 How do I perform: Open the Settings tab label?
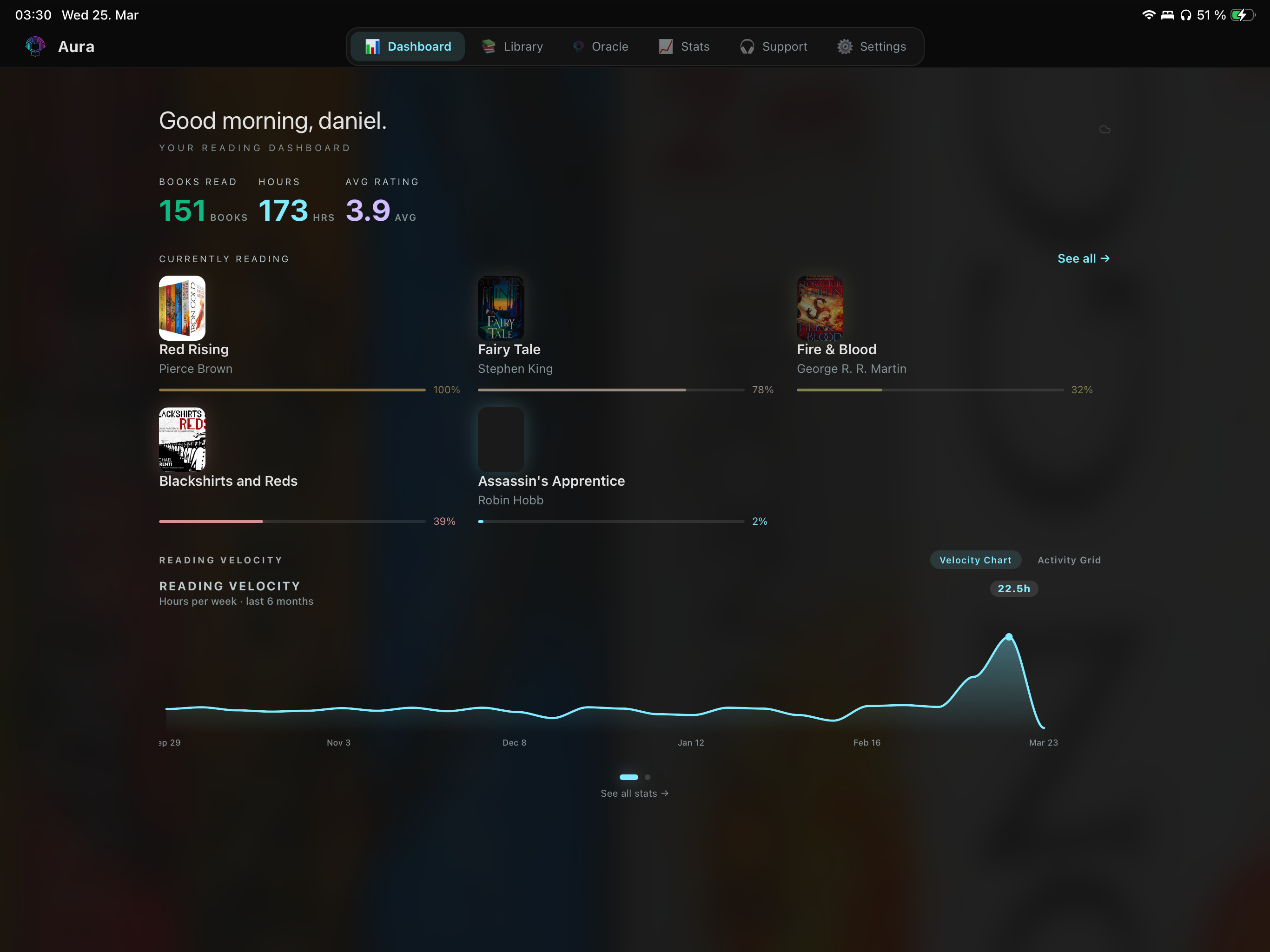coord(882,46)
